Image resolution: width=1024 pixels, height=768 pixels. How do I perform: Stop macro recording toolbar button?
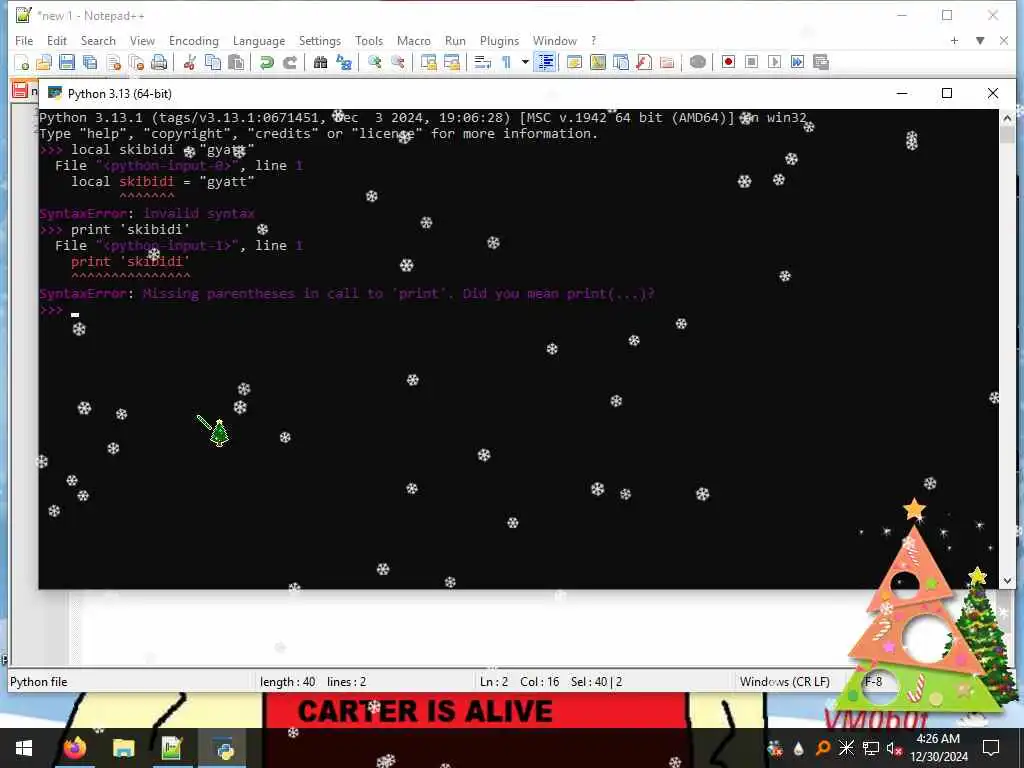point(751,62)
